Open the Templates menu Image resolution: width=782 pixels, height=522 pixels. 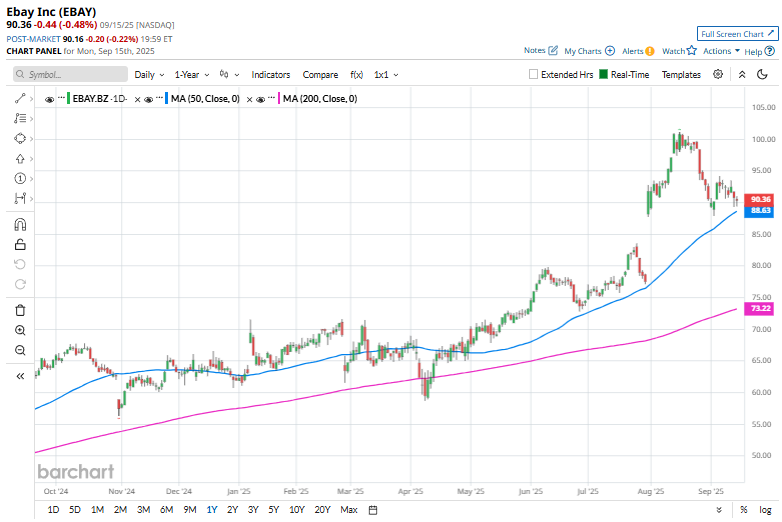[x=681, y=74]
